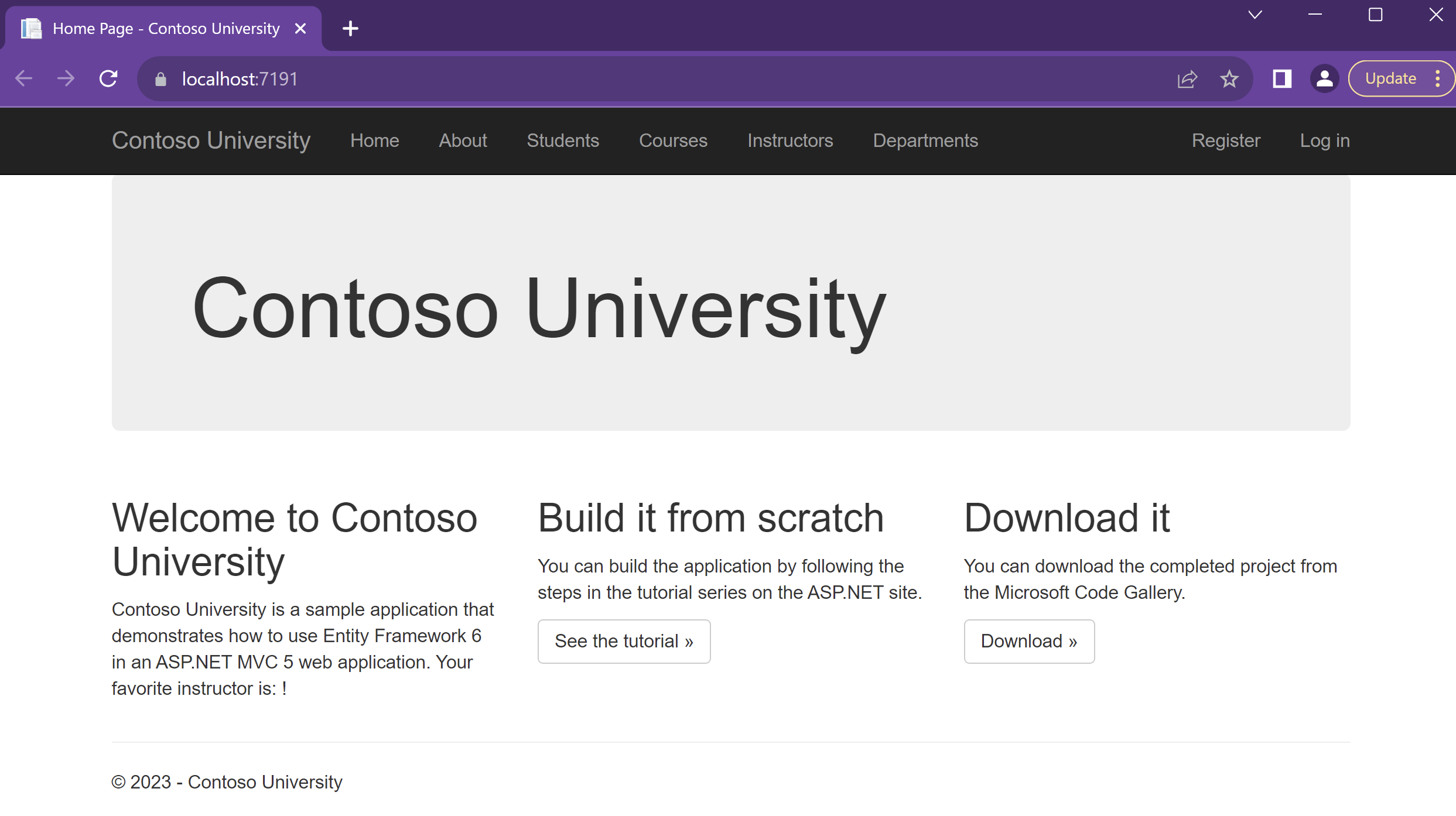1456x816 pixels.
Task: Open the share page icon
Action: click(1187, 78)
